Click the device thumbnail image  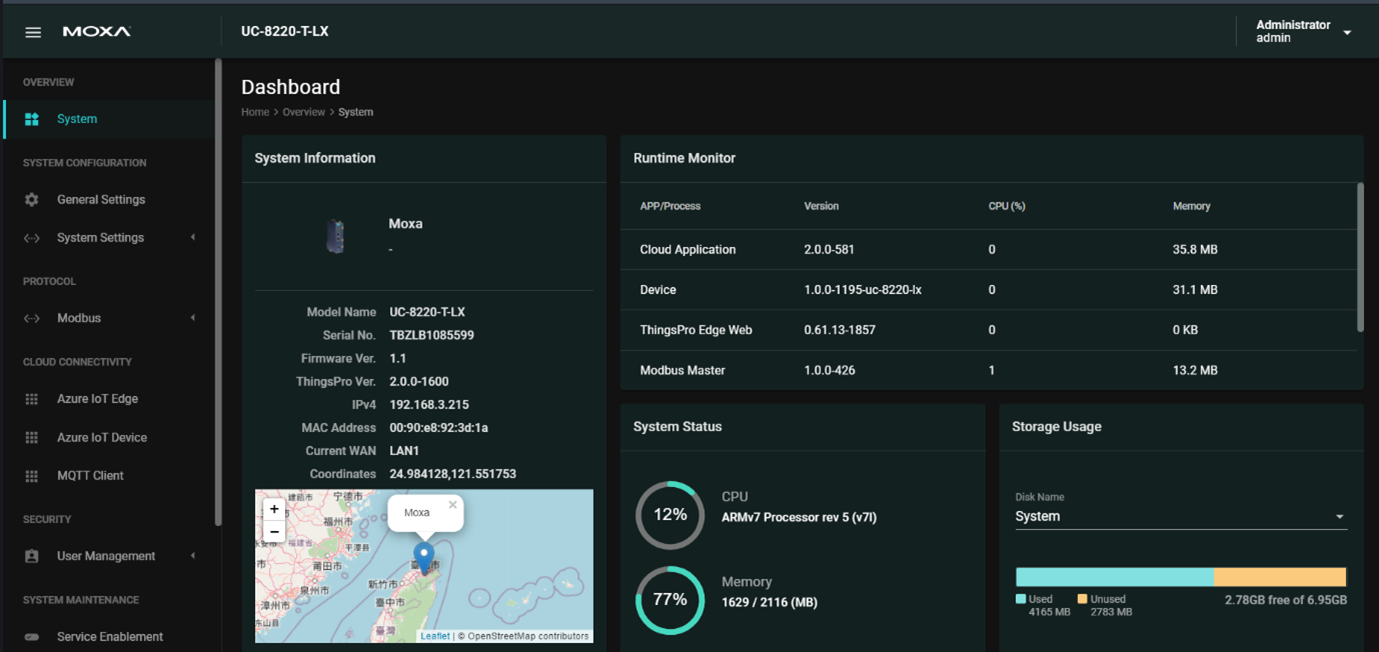click(335, 236)
